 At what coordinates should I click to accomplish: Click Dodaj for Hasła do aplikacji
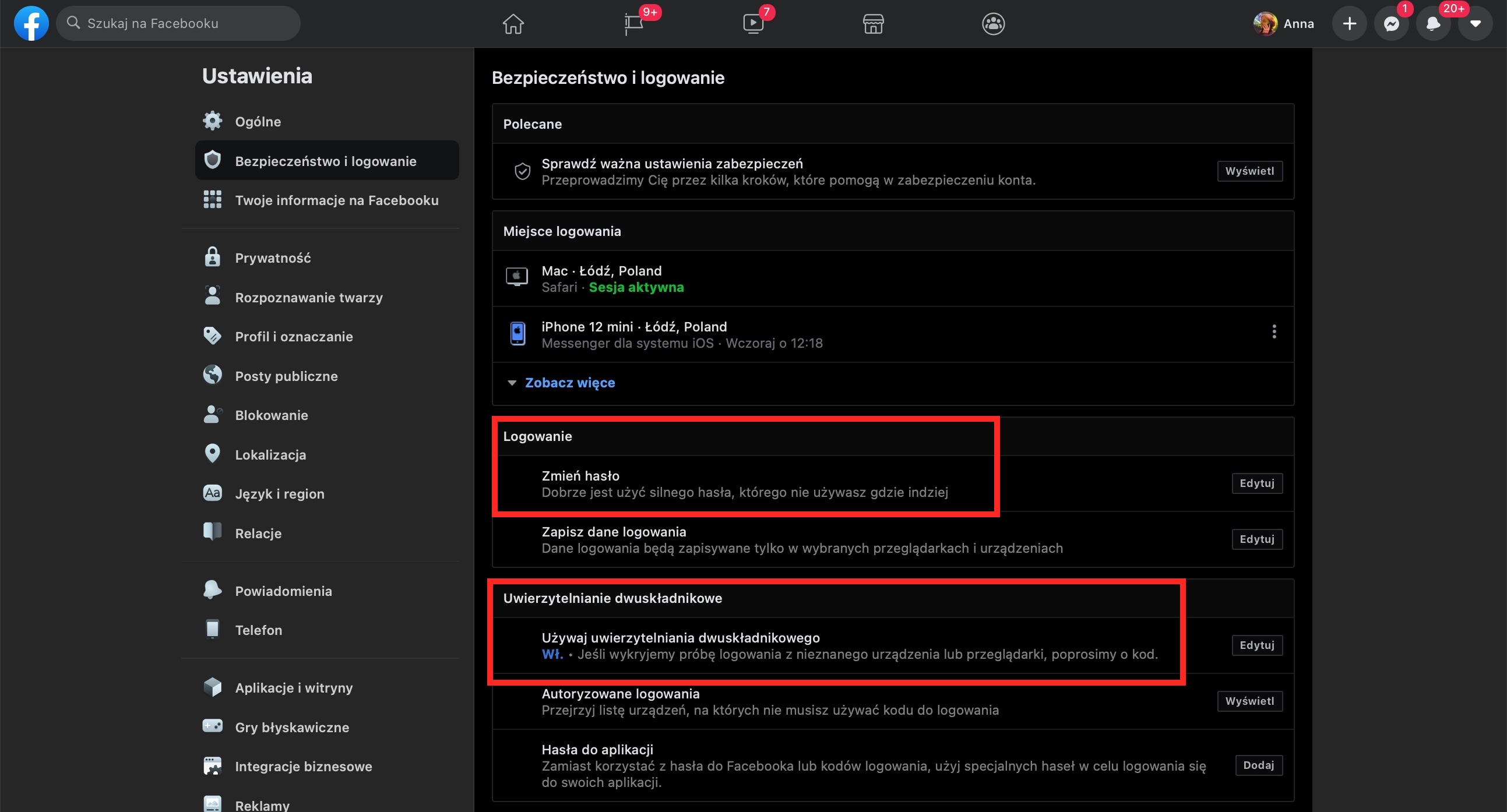[1258, 765]
